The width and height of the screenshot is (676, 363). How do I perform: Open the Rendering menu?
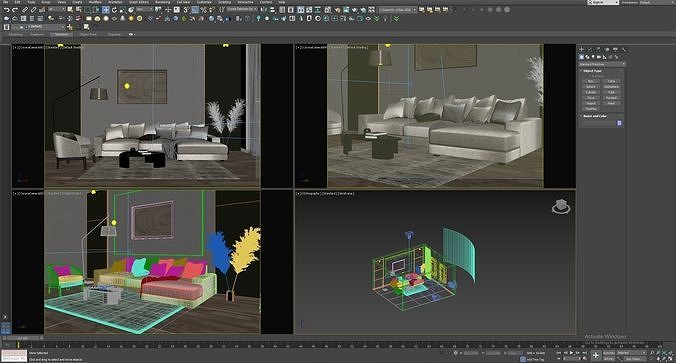click(x=163, y=2)
